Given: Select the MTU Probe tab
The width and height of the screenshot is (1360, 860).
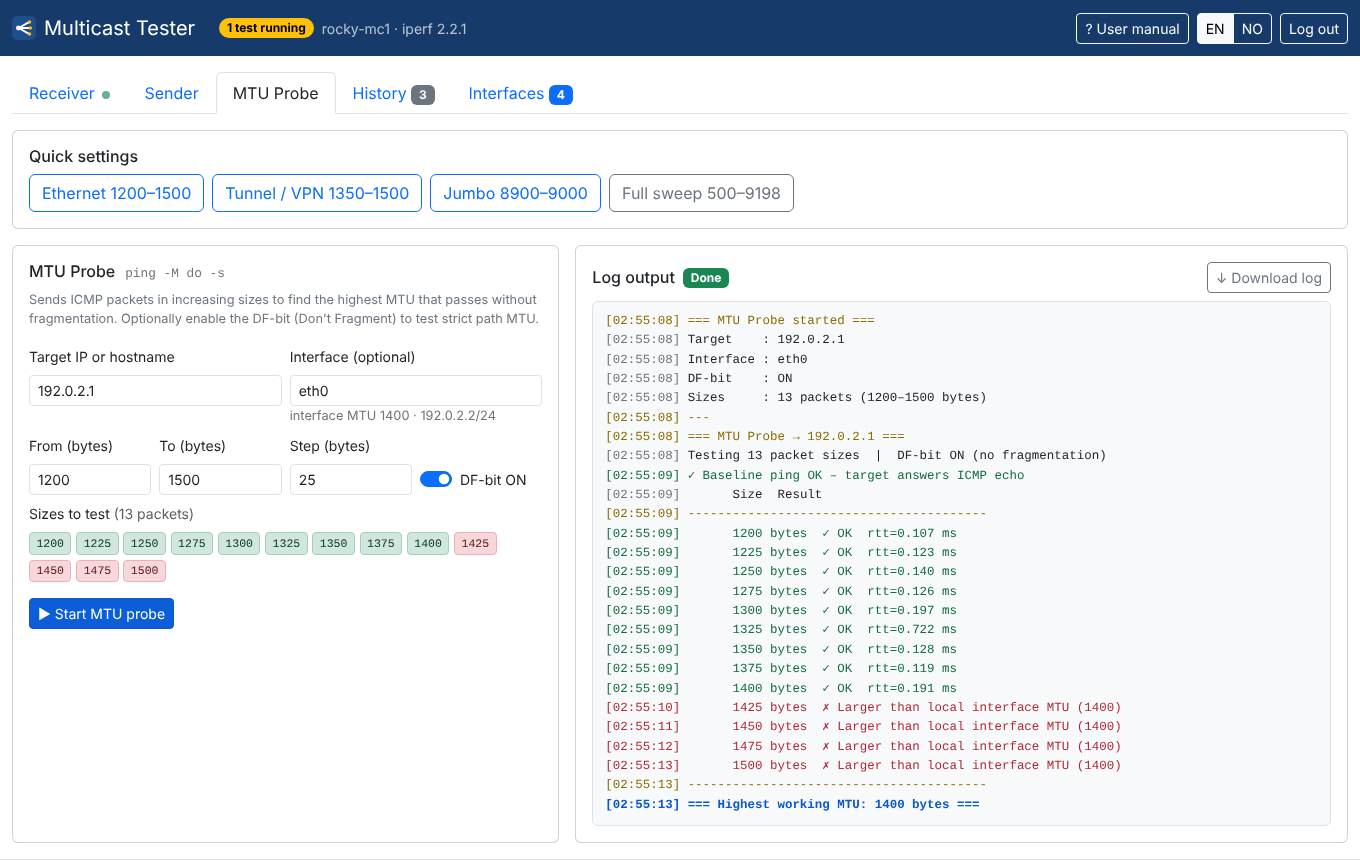Looking at the screenshot, I should (276, 93).
